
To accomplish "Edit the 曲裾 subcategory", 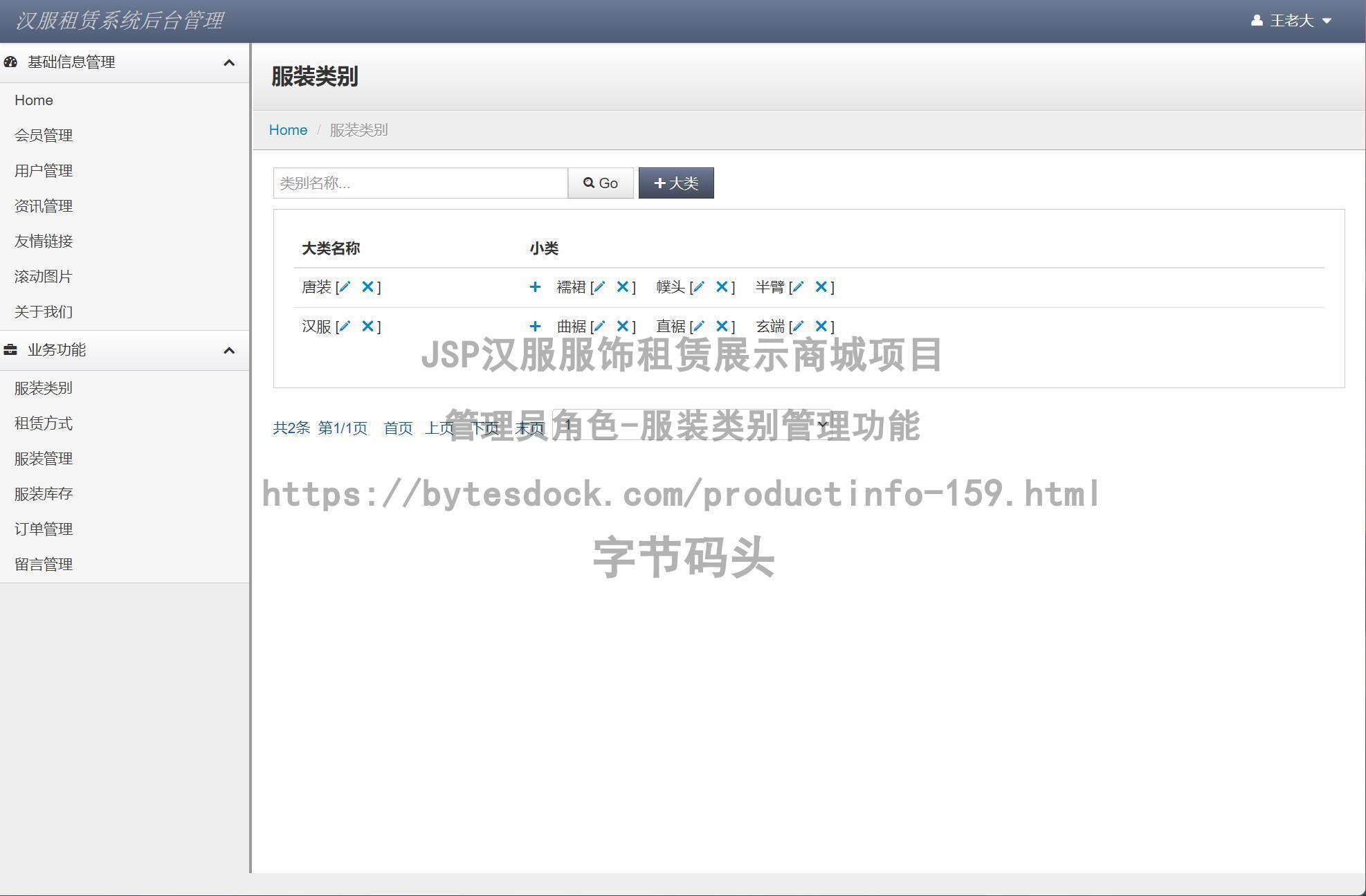I will click(599, 327).
